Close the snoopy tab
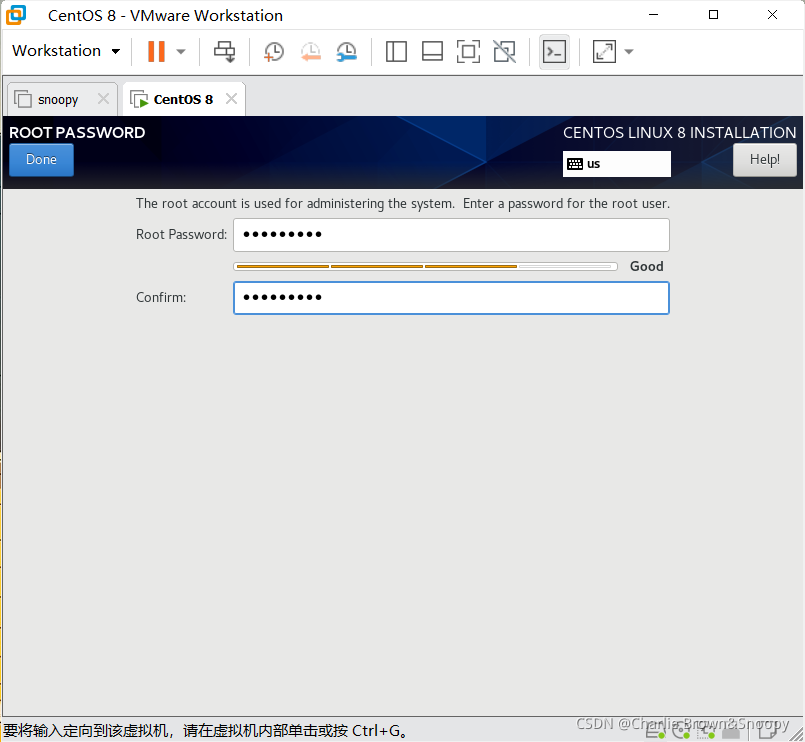The width and height of the screenshot is (805, 742). (x=103, y=99)
